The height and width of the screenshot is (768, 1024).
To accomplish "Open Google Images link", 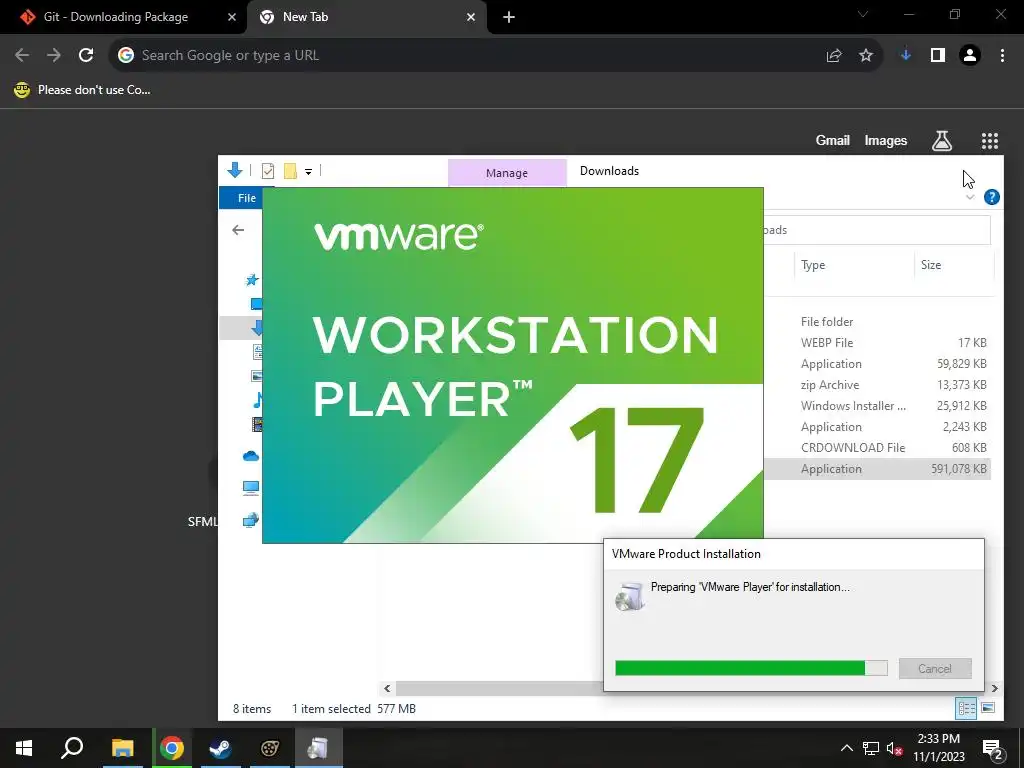I will pos(886,140).
